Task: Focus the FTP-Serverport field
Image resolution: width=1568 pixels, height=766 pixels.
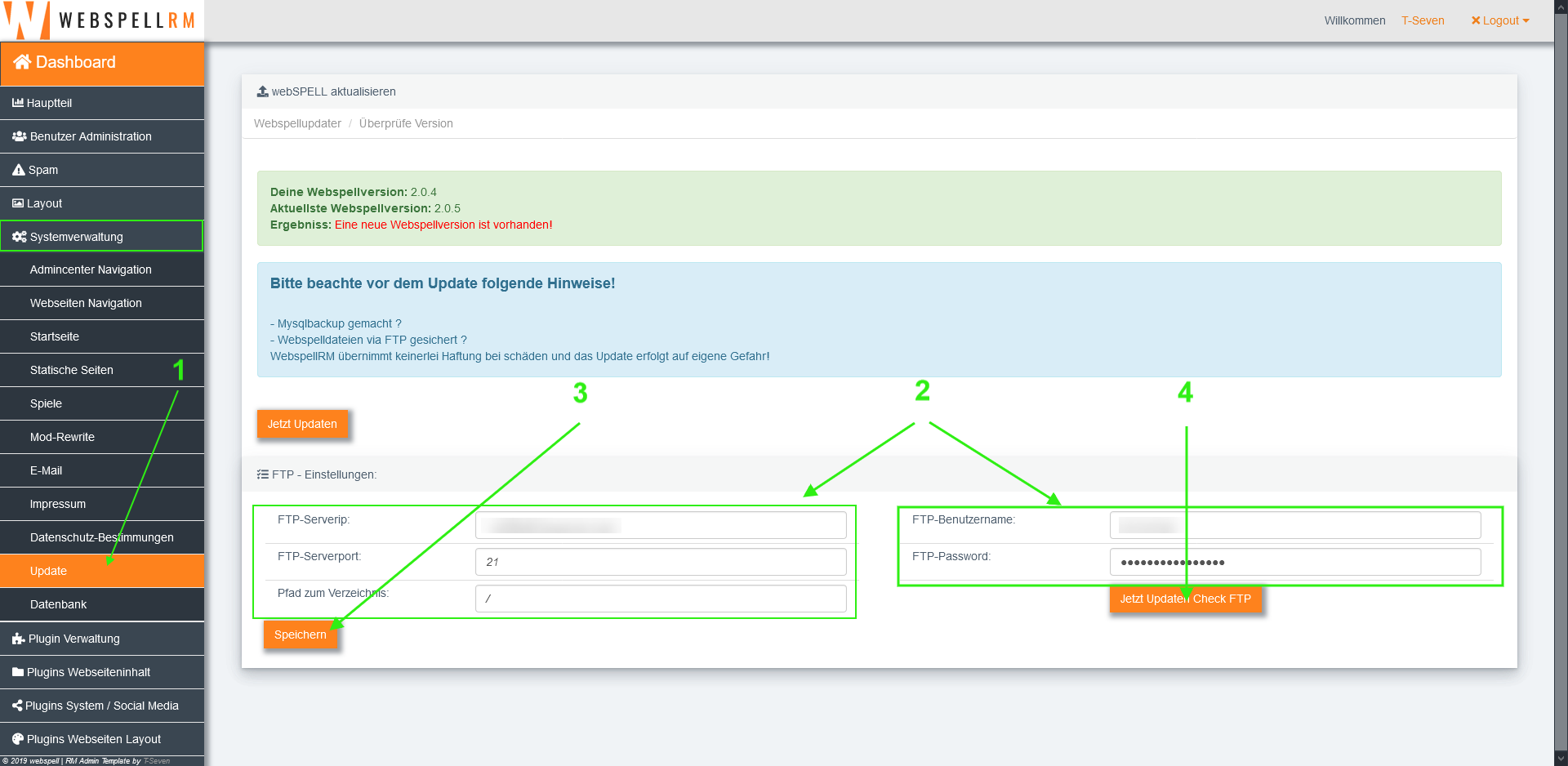Action: [661, 562]
